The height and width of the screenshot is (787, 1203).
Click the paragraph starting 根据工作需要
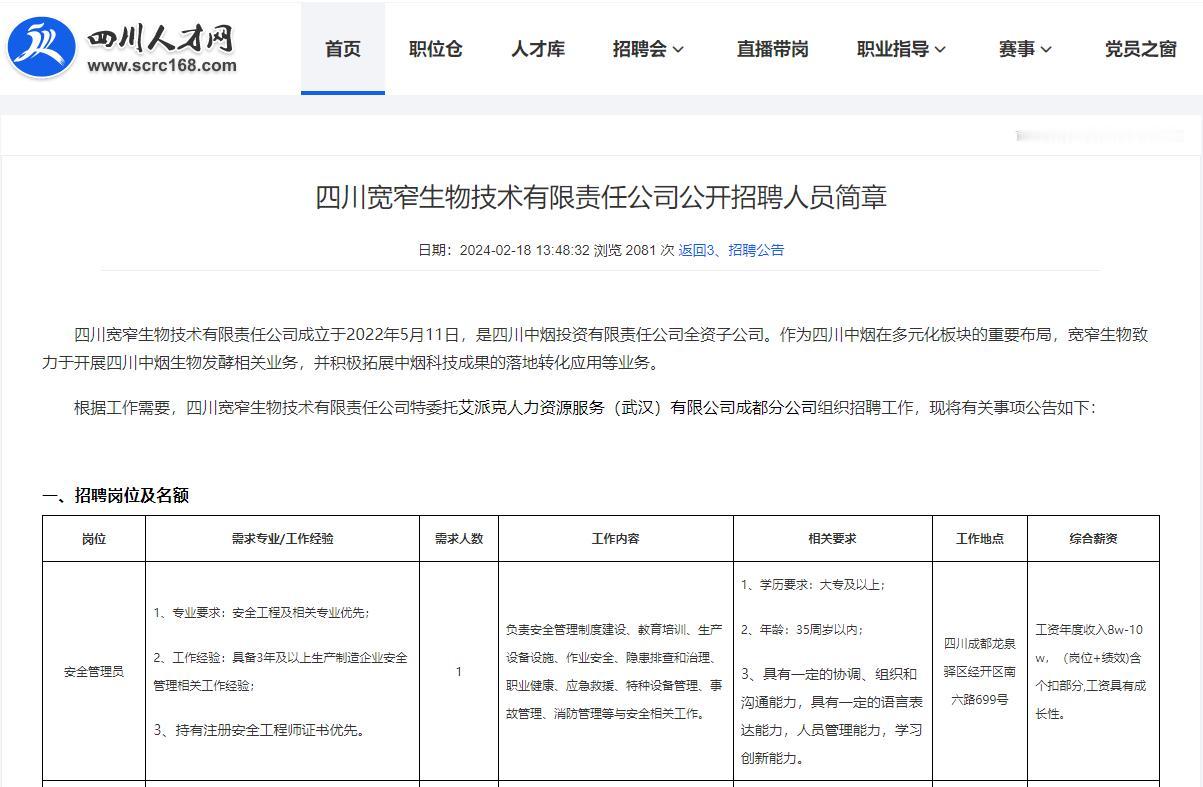click(x=585, y=408)
